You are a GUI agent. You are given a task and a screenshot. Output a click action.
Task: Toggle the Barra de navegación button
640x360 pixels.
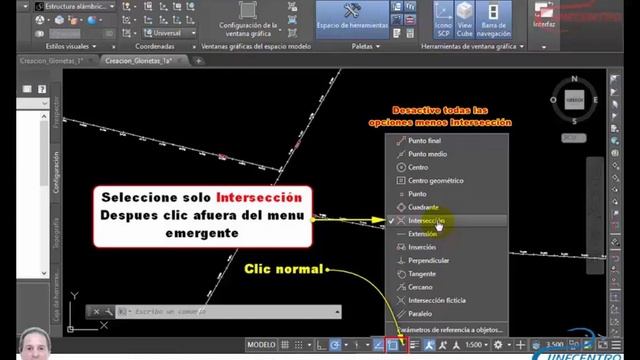coord(493,19)
